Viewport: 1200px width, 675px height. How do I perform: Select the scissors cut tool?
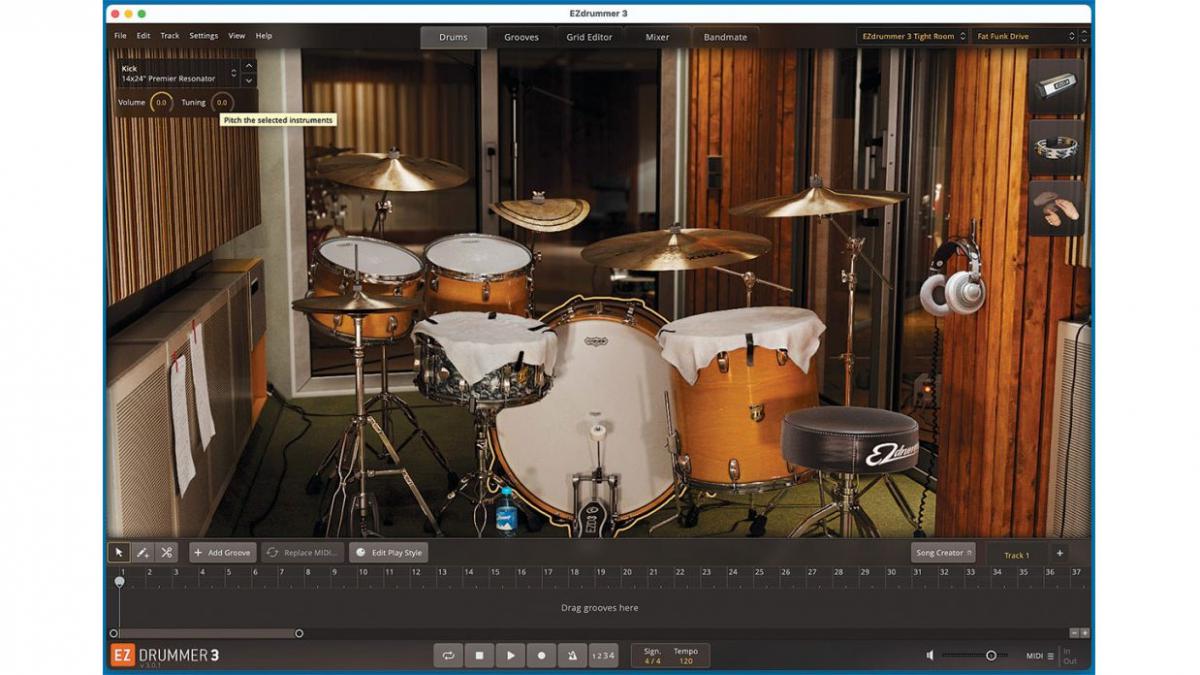167,552
